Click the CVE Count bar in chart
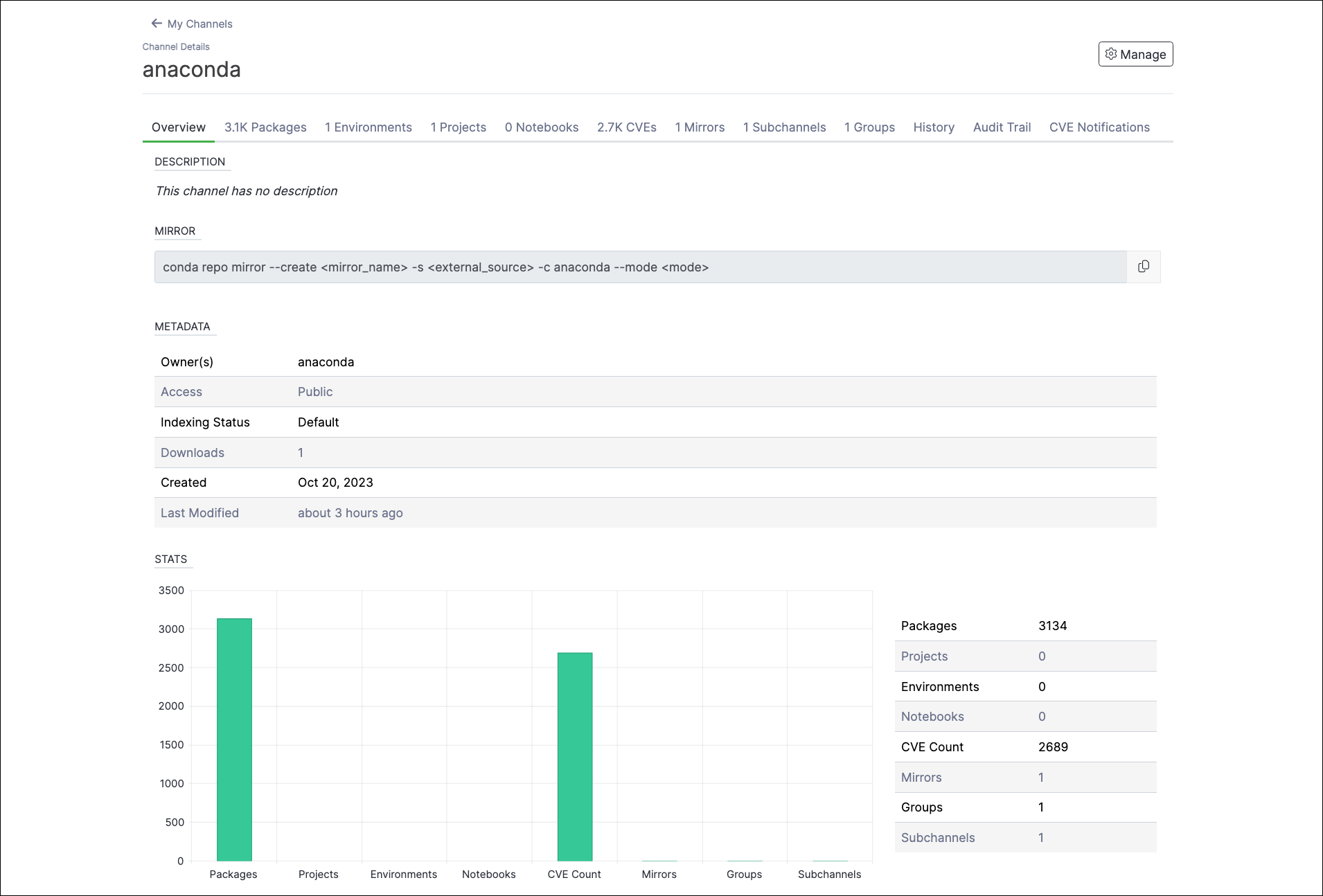Screen dimensions: 1323x896 575,756
